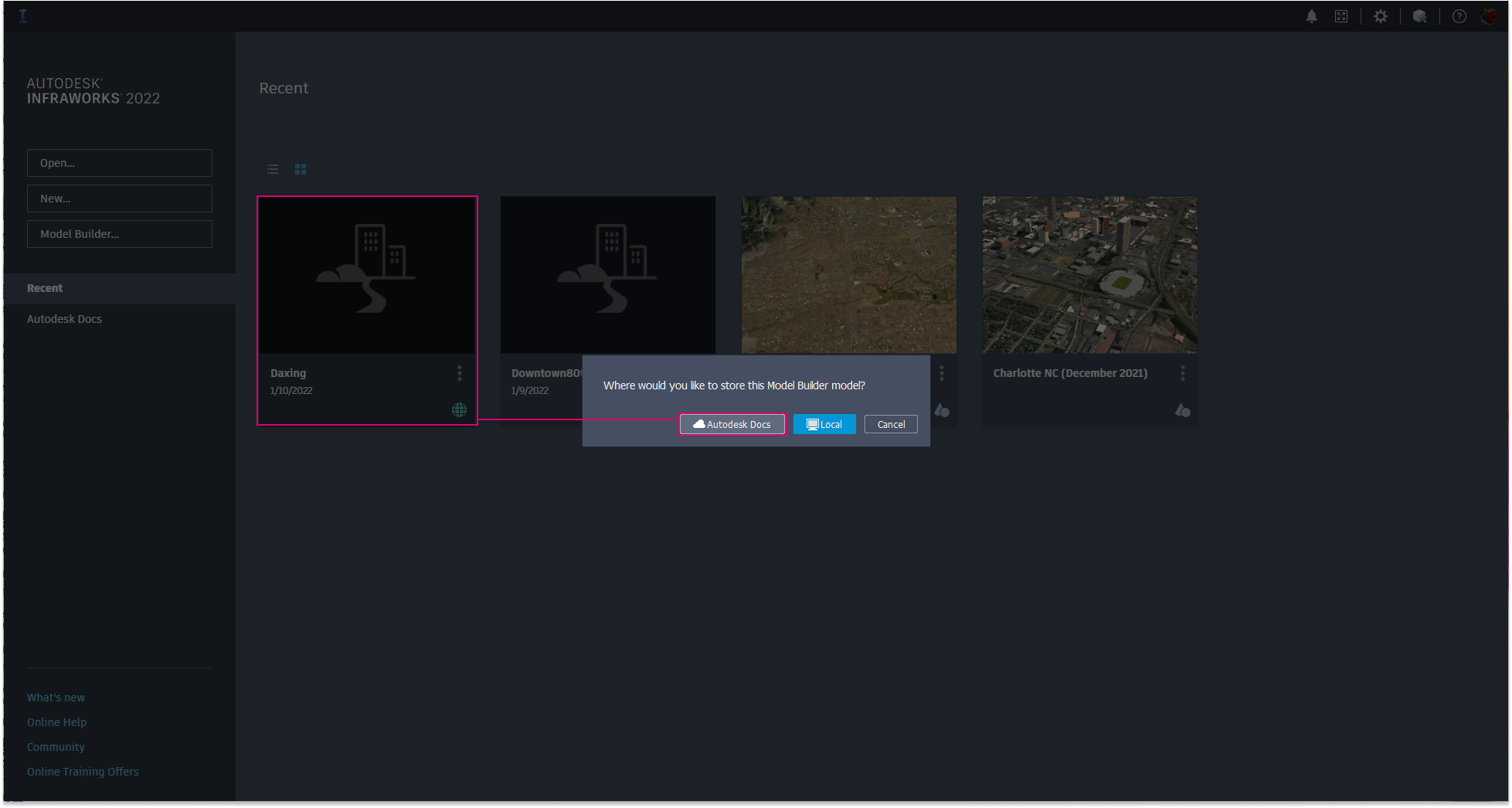This screenshot has width=1512, height=808.
Task: Open the Daxing card options menu
Action: (460, 373)
